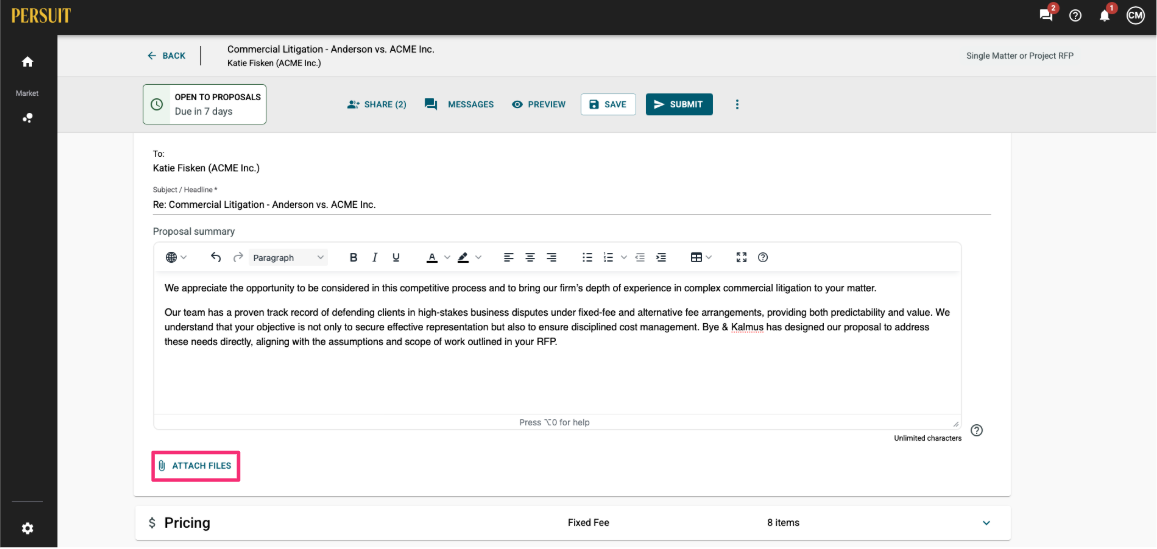Insert a numbered list

click(609, 258)
